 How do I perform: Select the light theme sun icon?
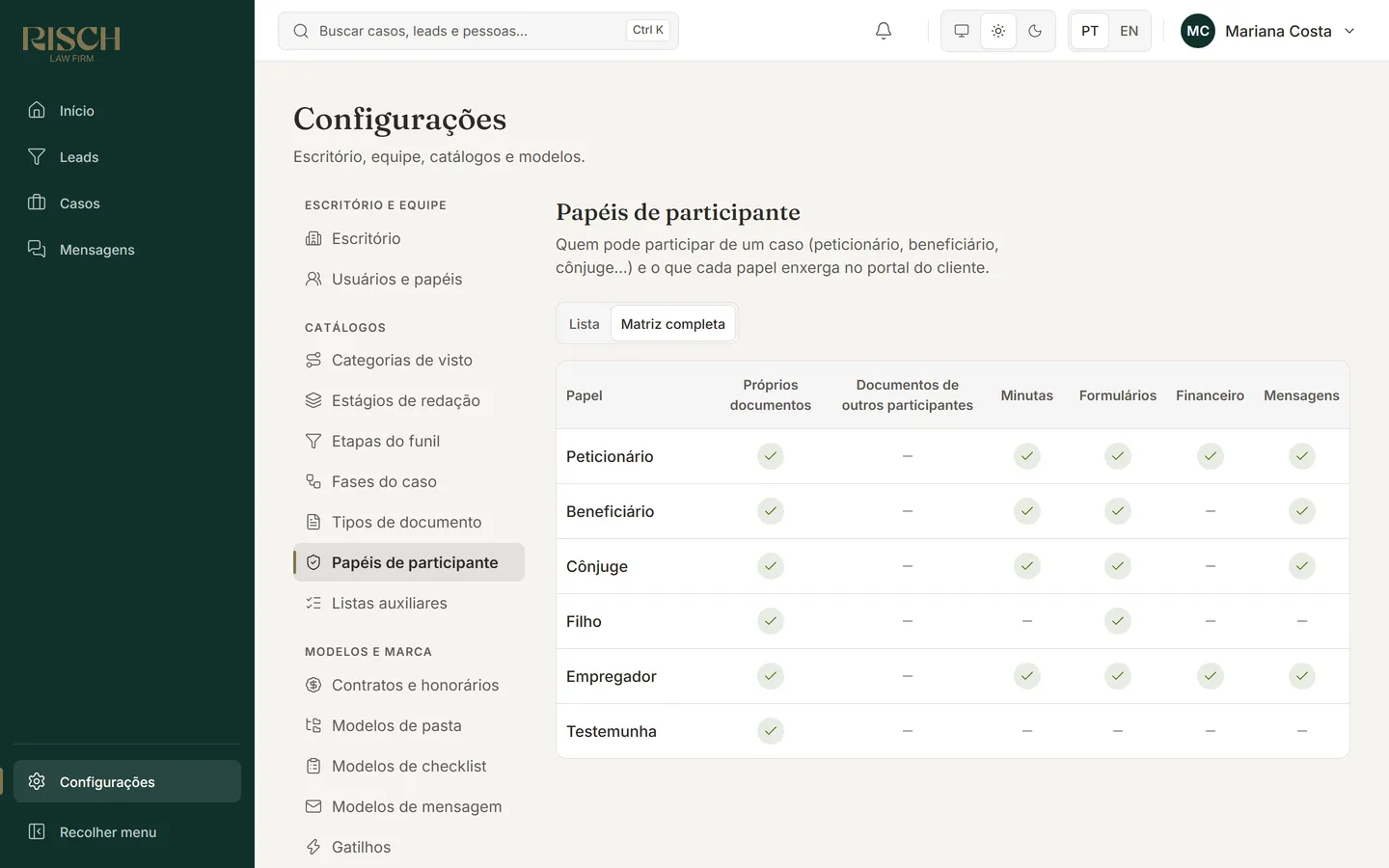point(998,31)
